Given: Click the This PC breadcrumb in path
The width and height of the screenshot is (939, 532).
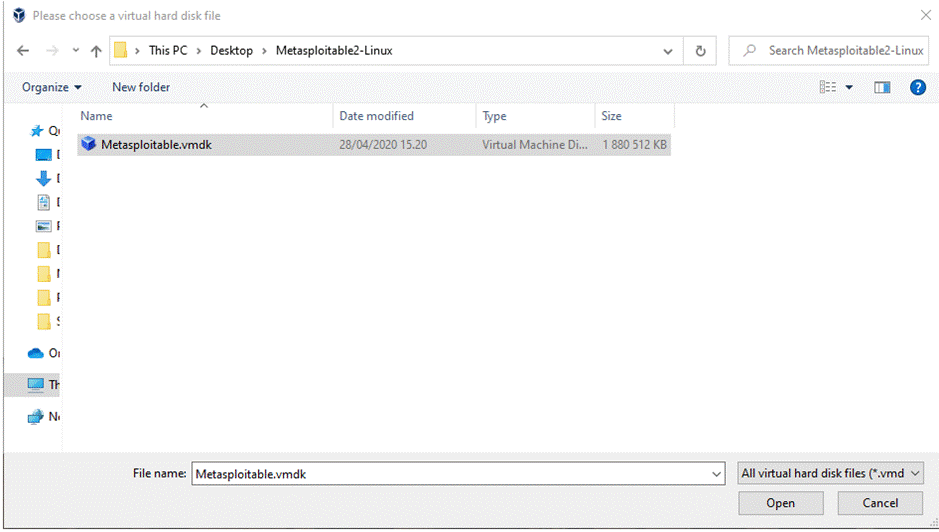Looking at the screenshot, I should [172, 51].
